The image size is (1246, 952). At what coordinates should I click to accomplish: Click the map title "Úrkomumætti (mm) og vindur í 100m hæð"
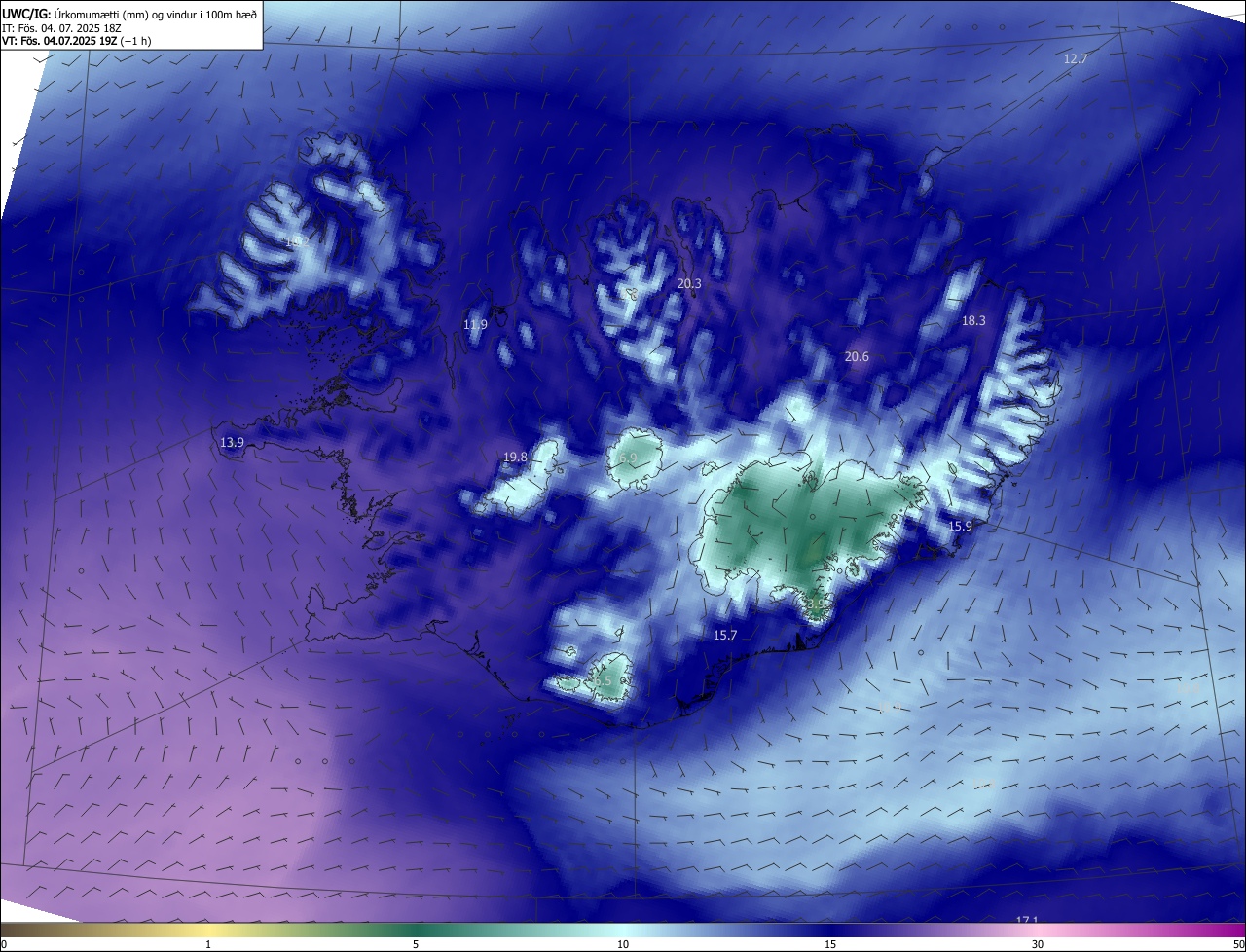tap(156, 14)
